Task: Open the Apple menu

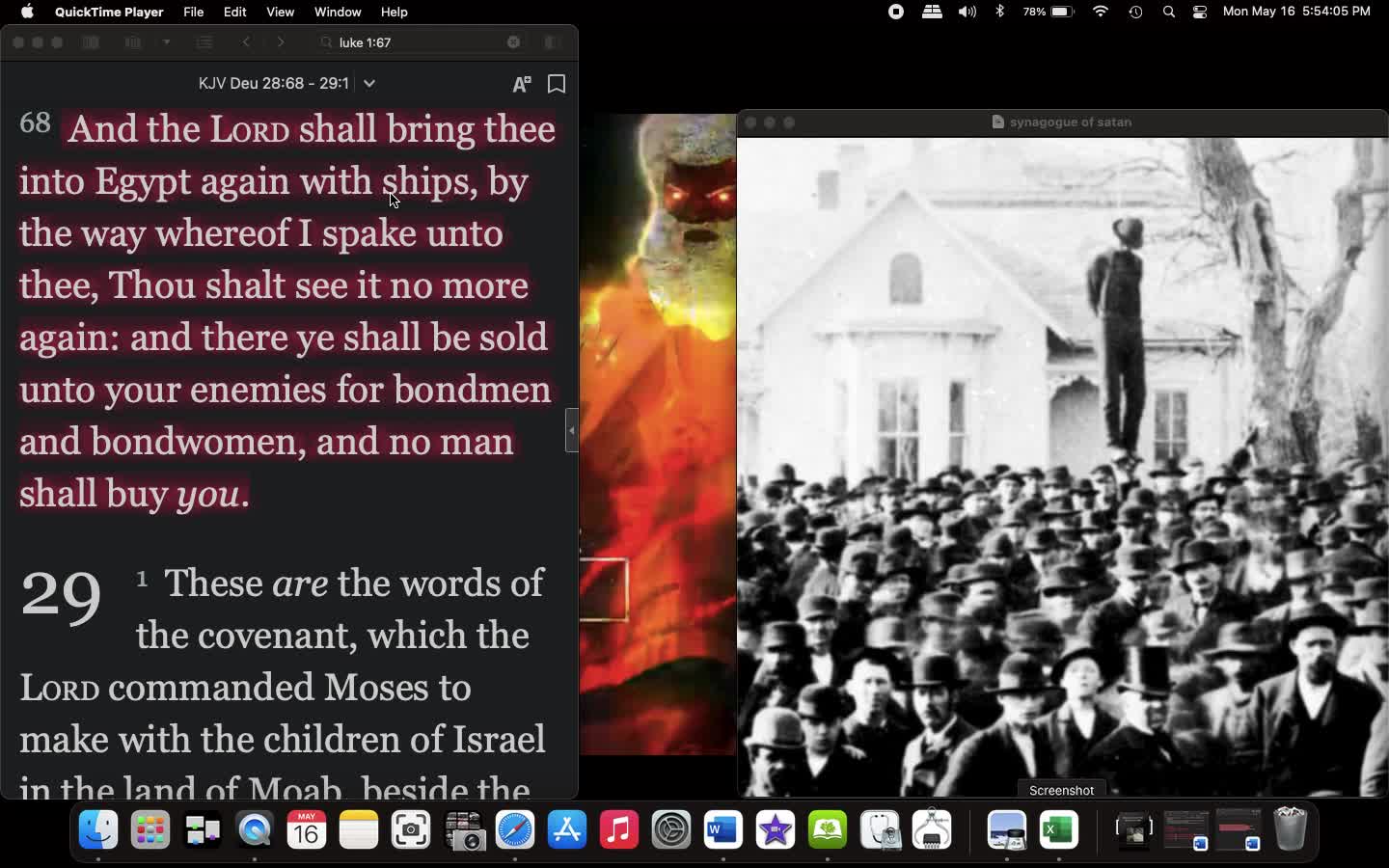Action: point(27,12)
